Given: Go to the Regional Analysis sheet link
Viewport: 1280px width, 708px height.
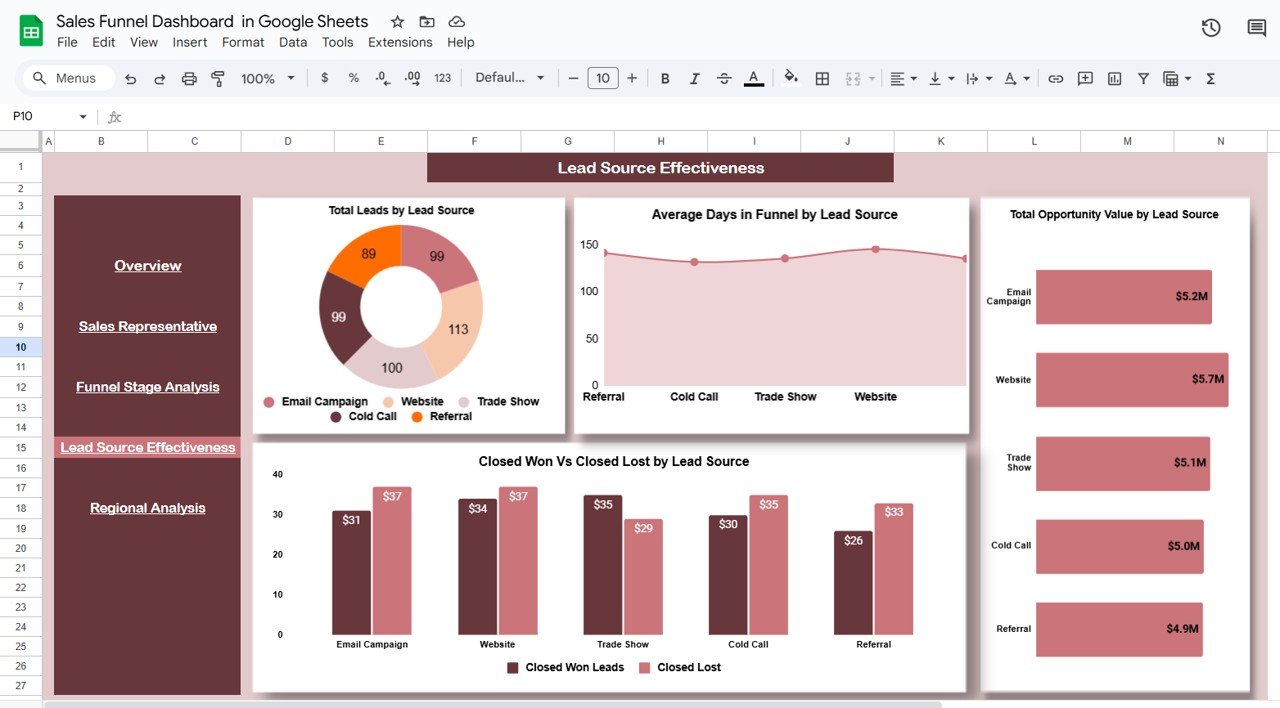Looking at the screenshot, I should tap(147, 508).
